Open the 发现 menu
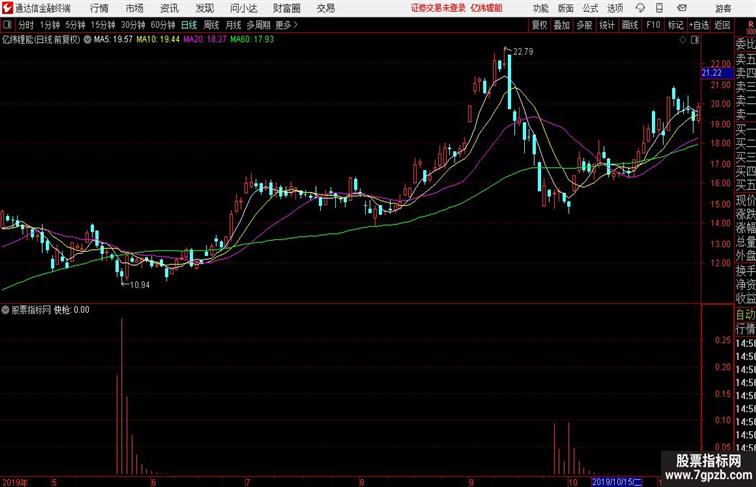Screen dimensions: 756x487 204,8
